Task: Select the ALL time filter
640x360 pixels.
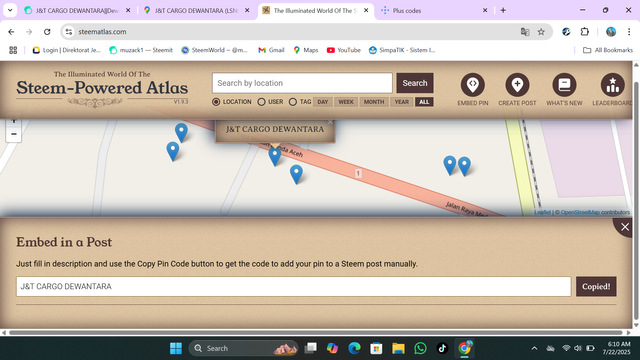Action: coord(424,102)
